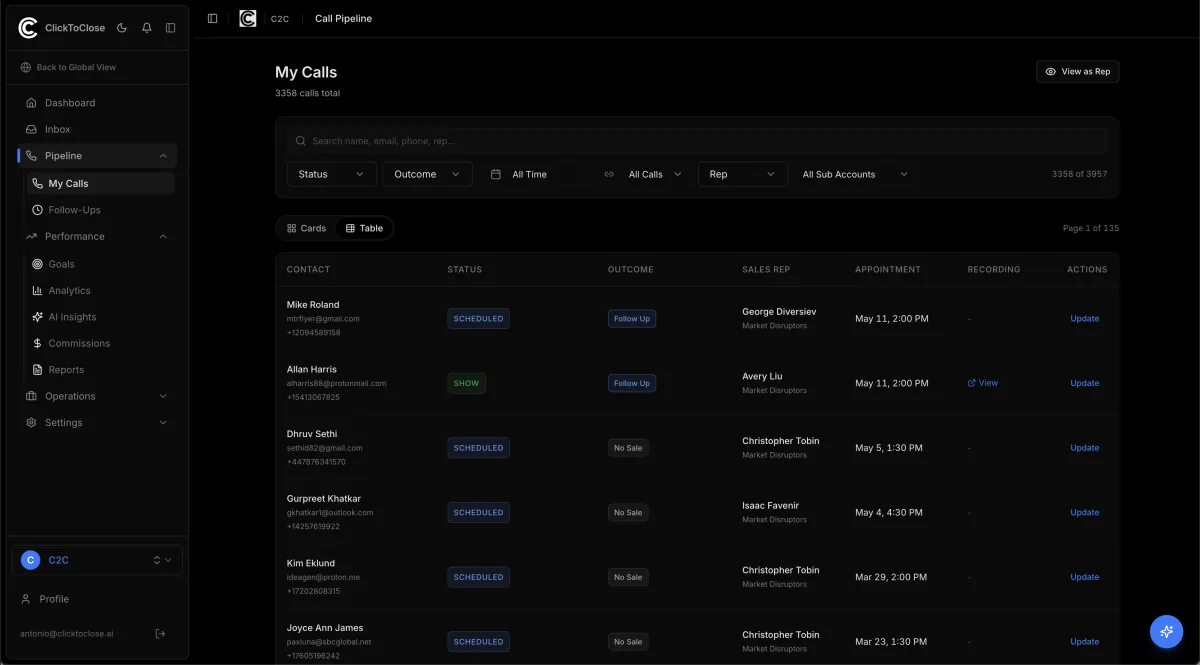Open Analytics page
Screen dimensions: 1200x665
(99, 290)
